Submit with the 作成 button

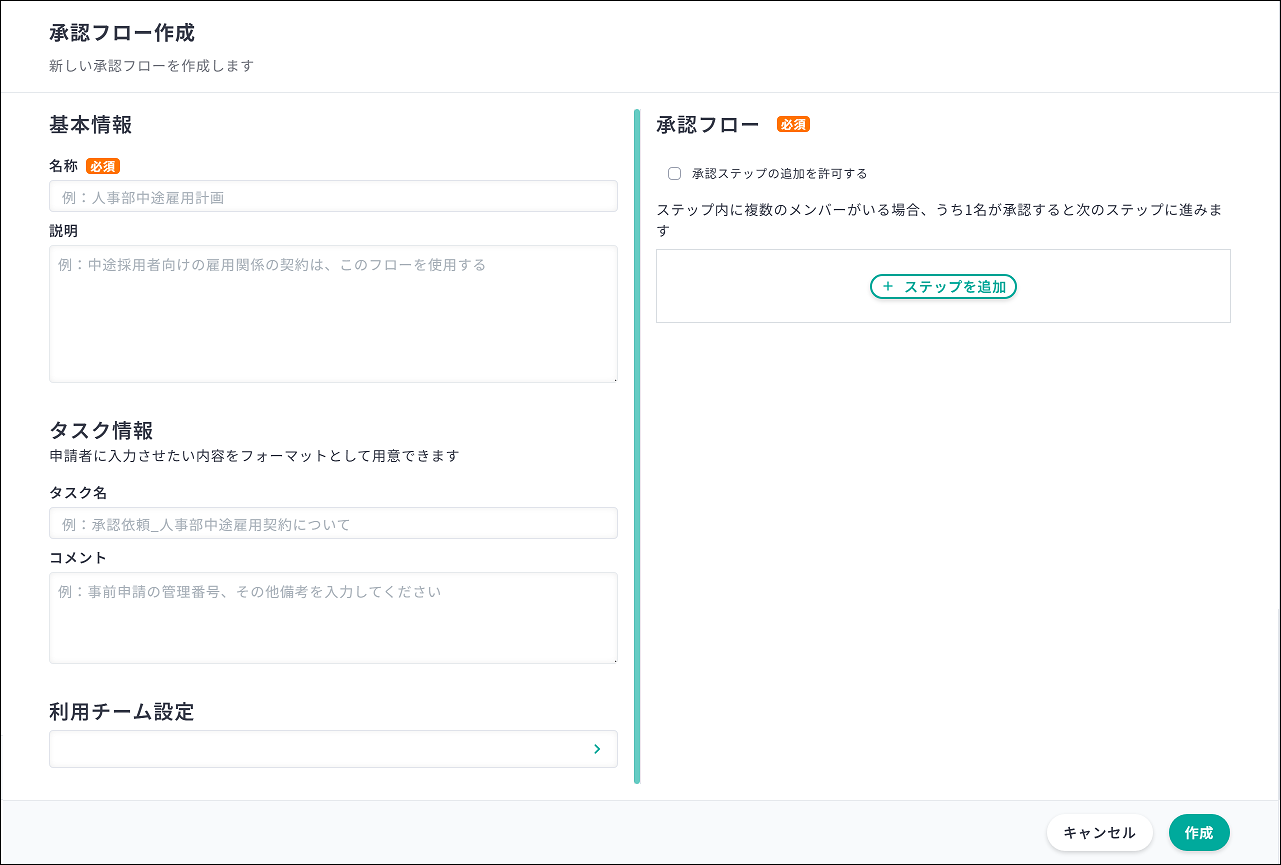pos(1198,833)
